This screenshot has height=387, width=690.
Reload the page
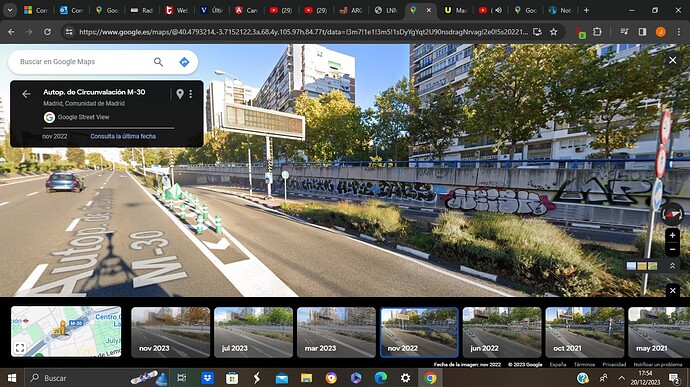click(x=47, y=32)
